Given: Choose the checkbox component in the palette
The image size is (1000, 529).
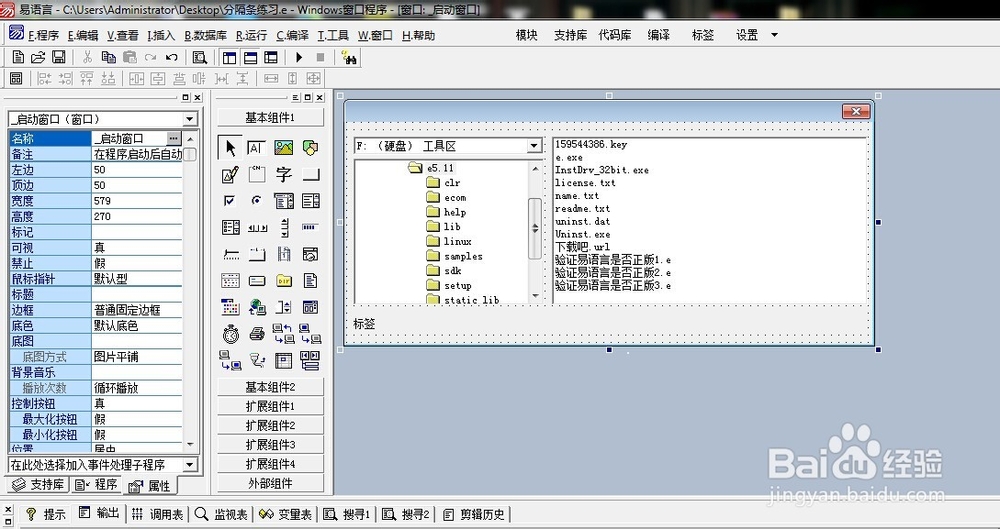Looking at the screenshot, I should [230, 201].
